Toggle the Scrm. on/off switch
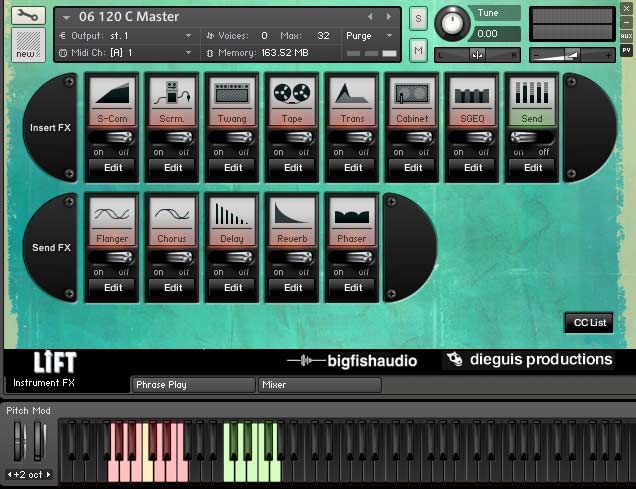The height and width of the screenshot is (489, 636). [x=172, y=138]
